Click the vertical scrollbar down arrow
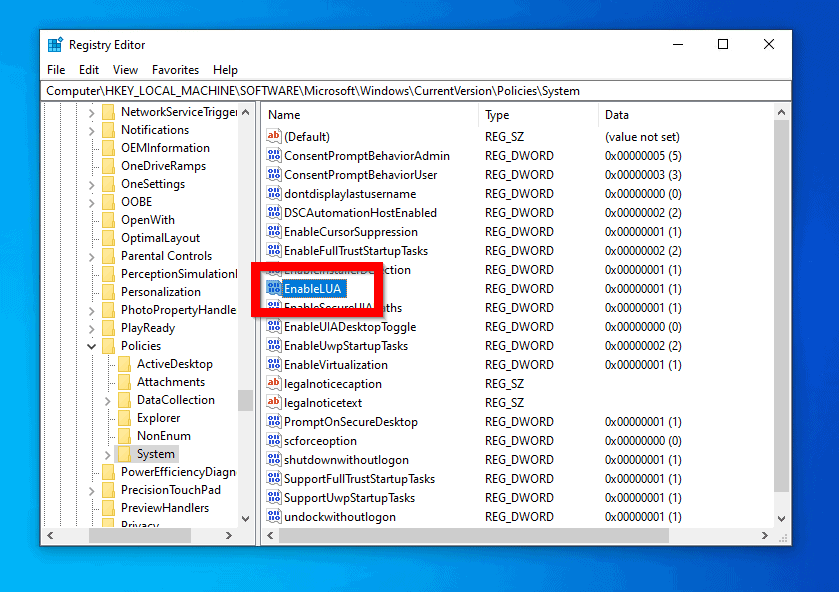839x592 pixels. coord(781,517)
